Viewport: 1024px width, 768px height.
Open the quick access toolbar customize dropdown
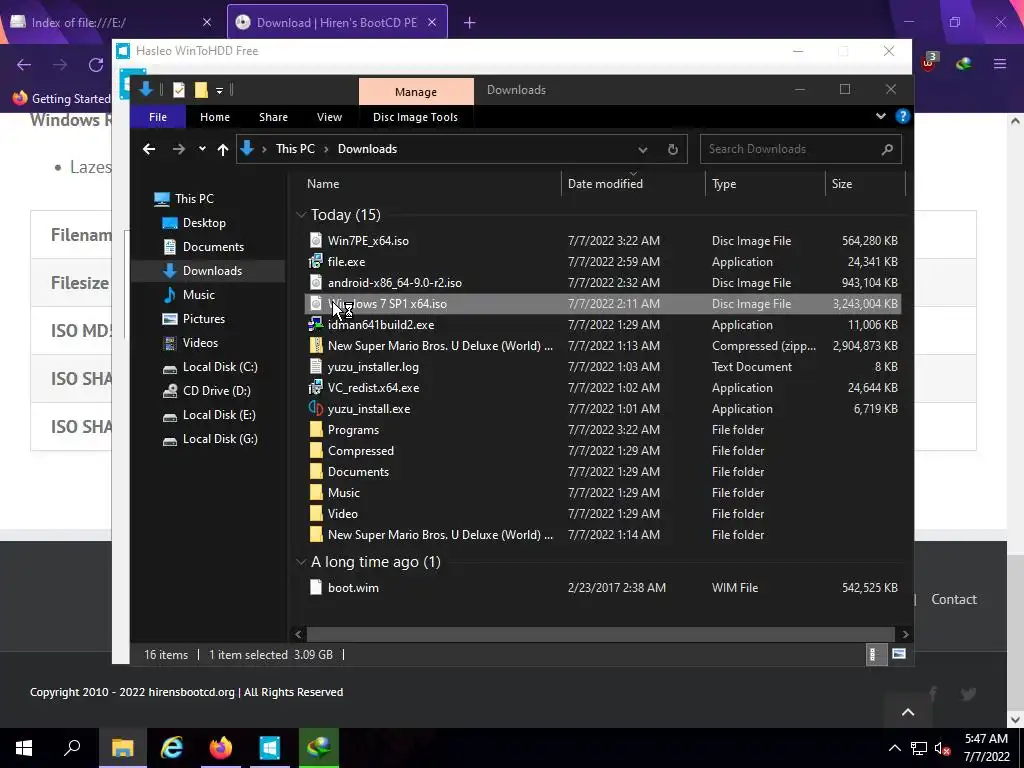tap(219, 90)
